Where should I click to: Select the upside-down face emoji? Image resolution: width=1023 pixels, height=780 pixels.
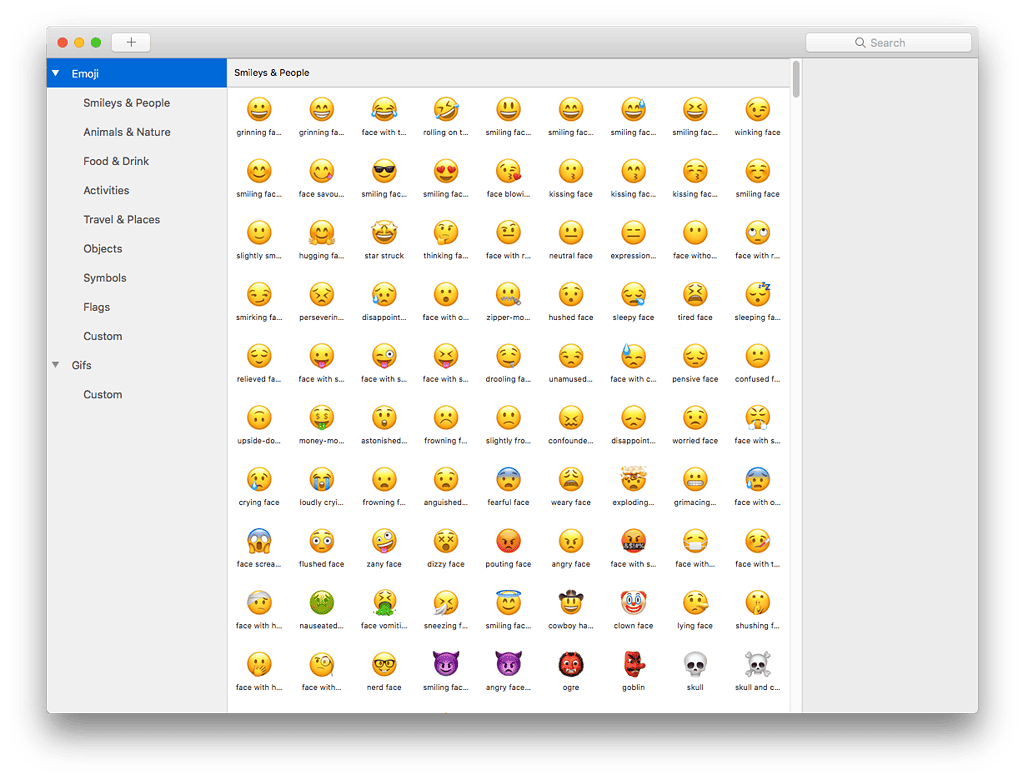tap(259, 417)
